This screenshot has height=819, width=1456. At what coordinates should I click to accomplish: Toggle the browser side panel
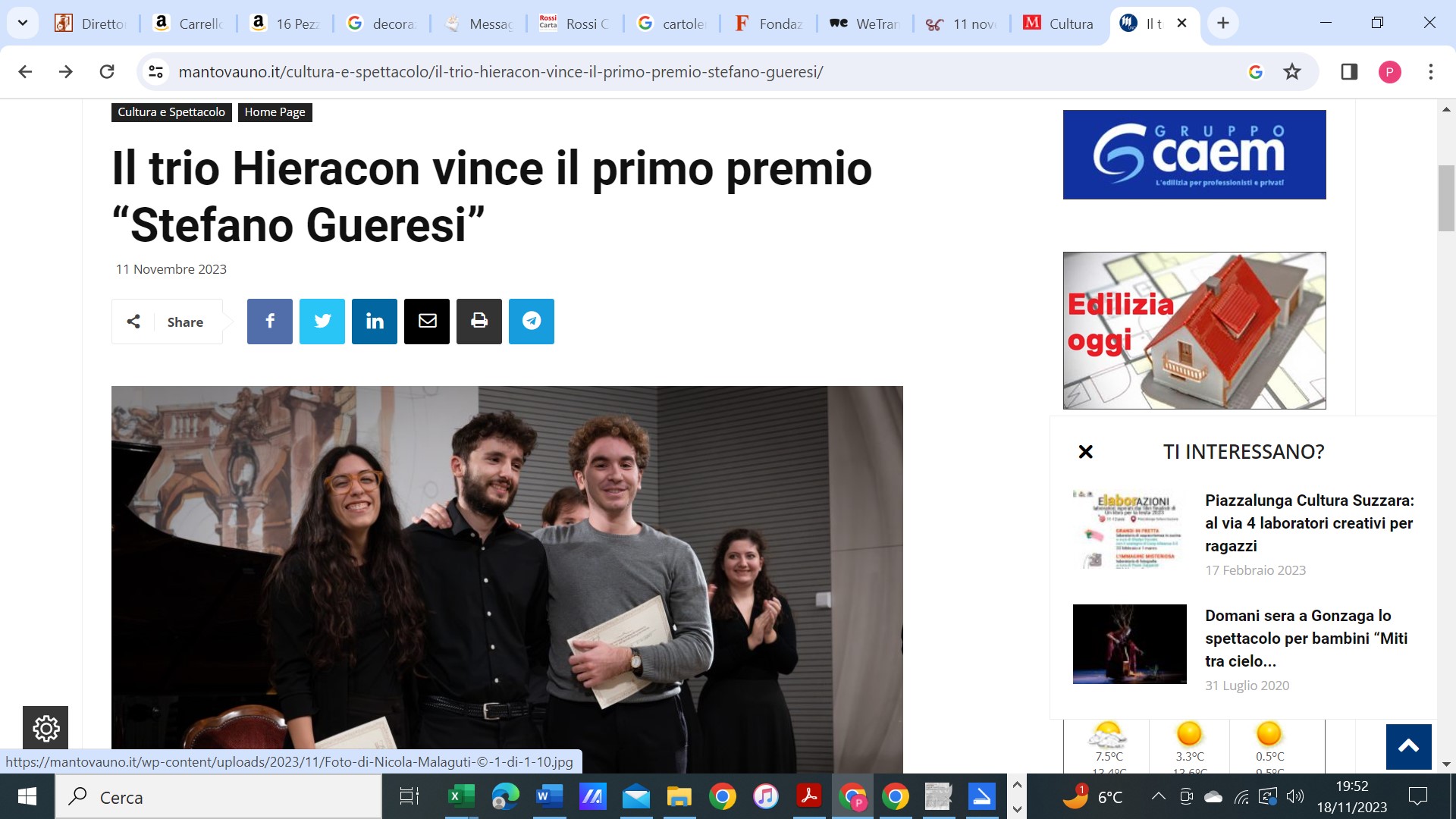tap(1349, 72)
